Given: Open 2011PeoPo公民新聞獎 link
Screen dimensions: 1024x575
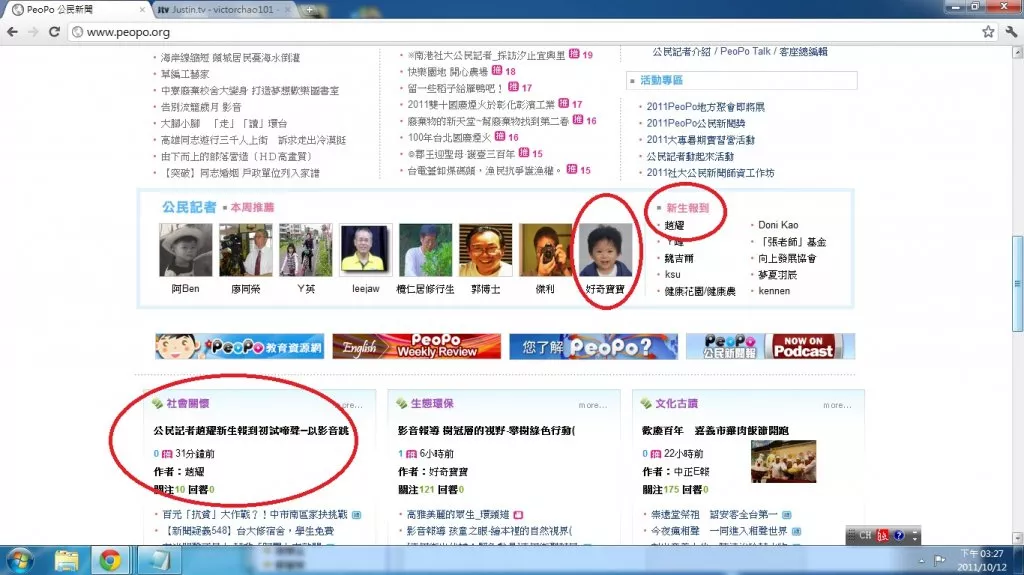Looking at the screenshot, I should point(696,123).
